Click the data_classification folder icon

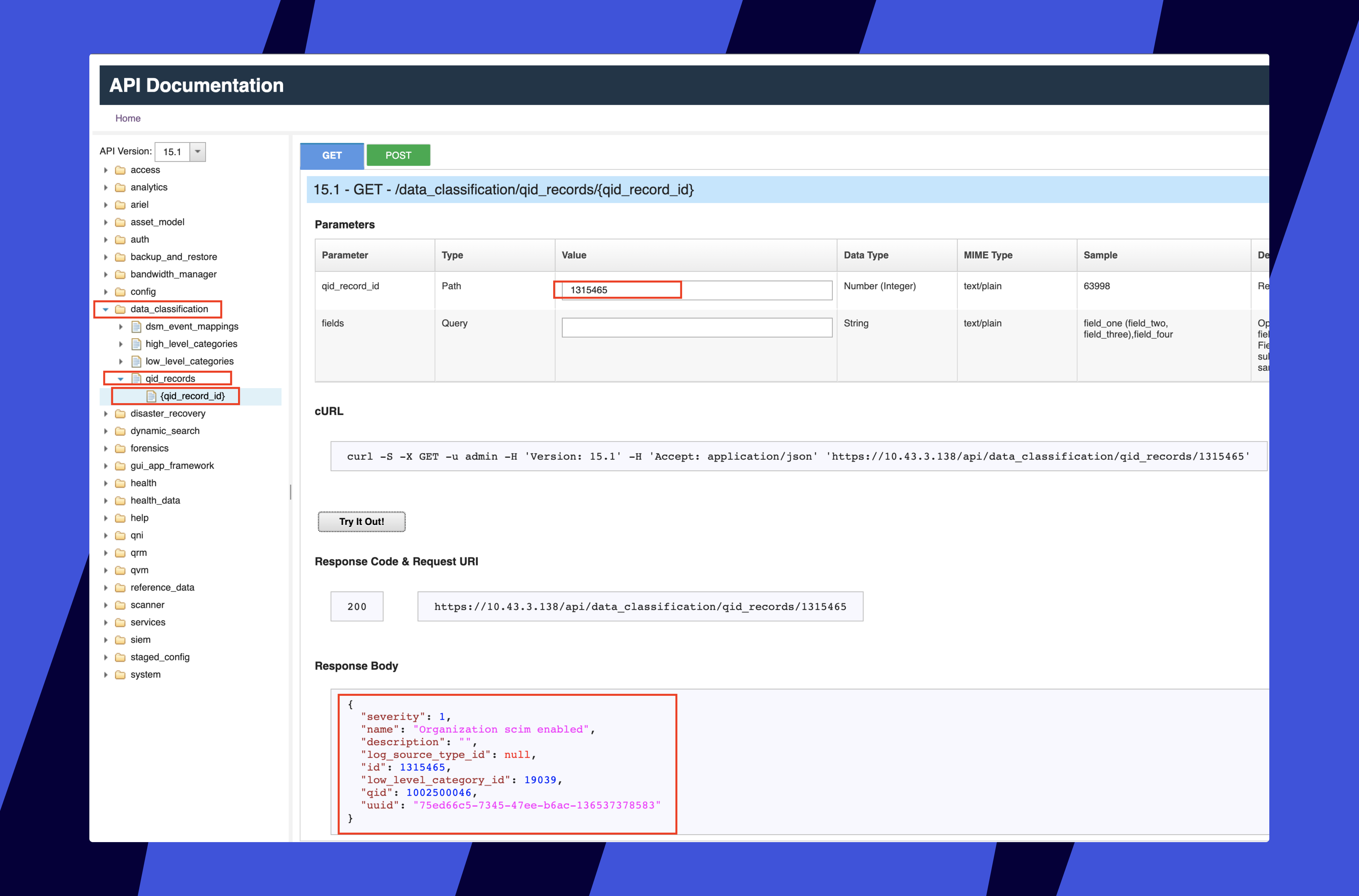(x=120, y=309)
